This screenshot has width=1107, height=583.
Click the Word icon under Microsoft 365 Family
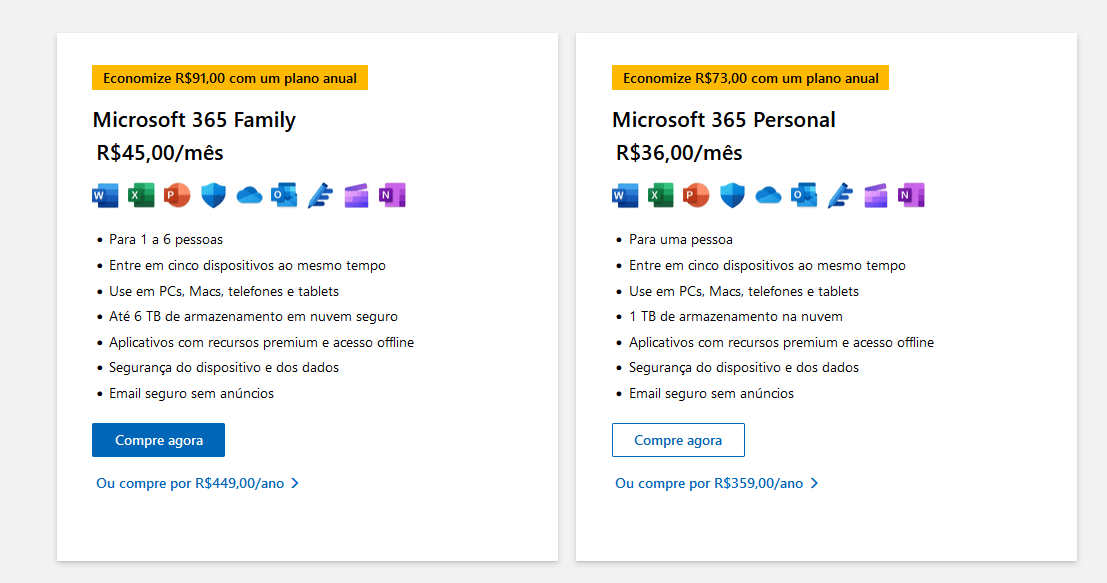tap(105, 195)
